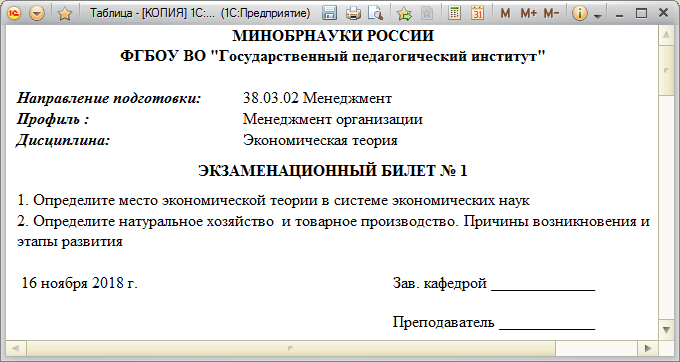This screenshot has width=680, height=362.
Task: Print the table using the printer icon
Action: tap(353, 13)
